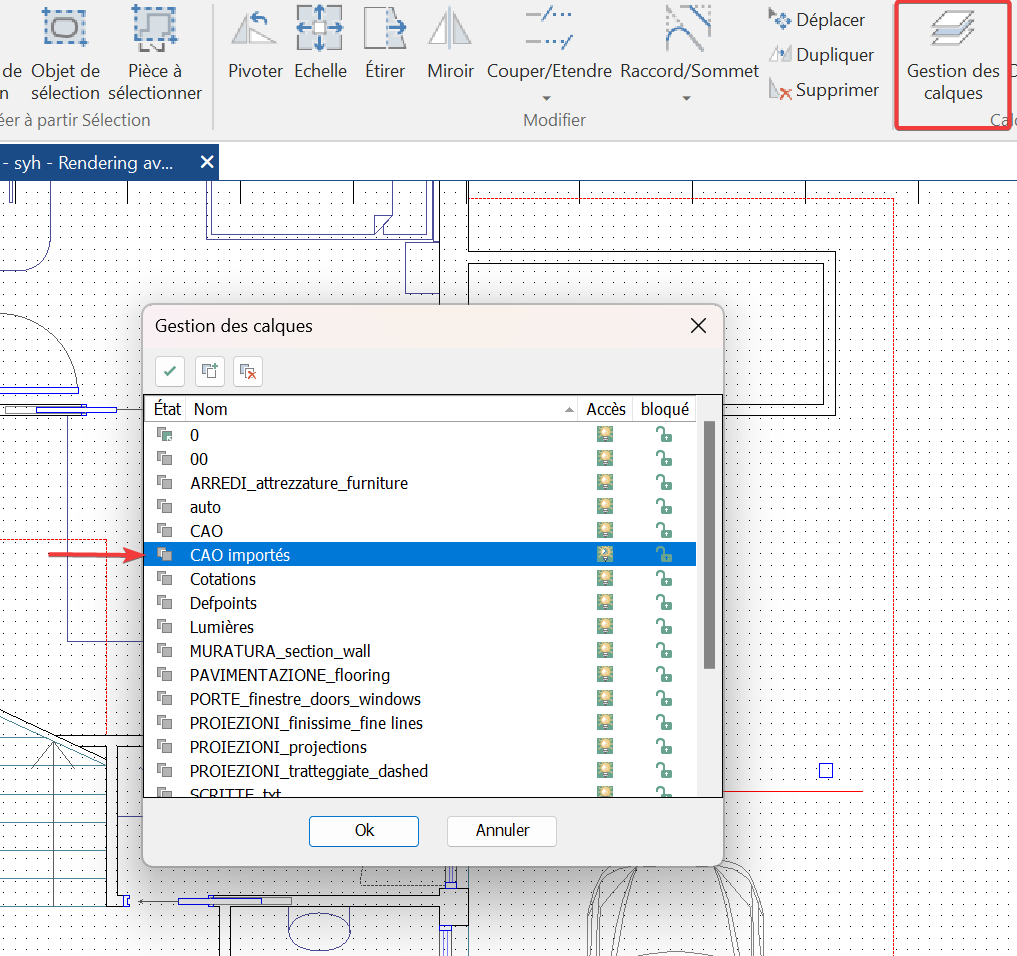1017x956 pixels.
Task: Click the delete layer icon in the dialog
Action: (248, 371)
